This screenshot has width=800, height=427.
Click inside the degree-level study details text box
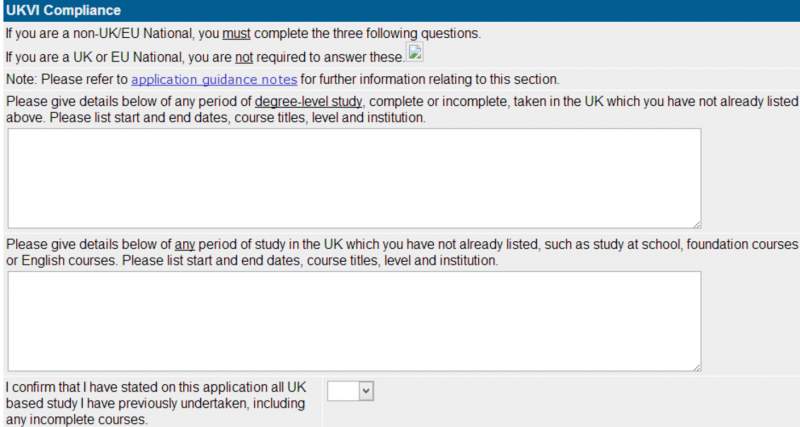[354, 178]
